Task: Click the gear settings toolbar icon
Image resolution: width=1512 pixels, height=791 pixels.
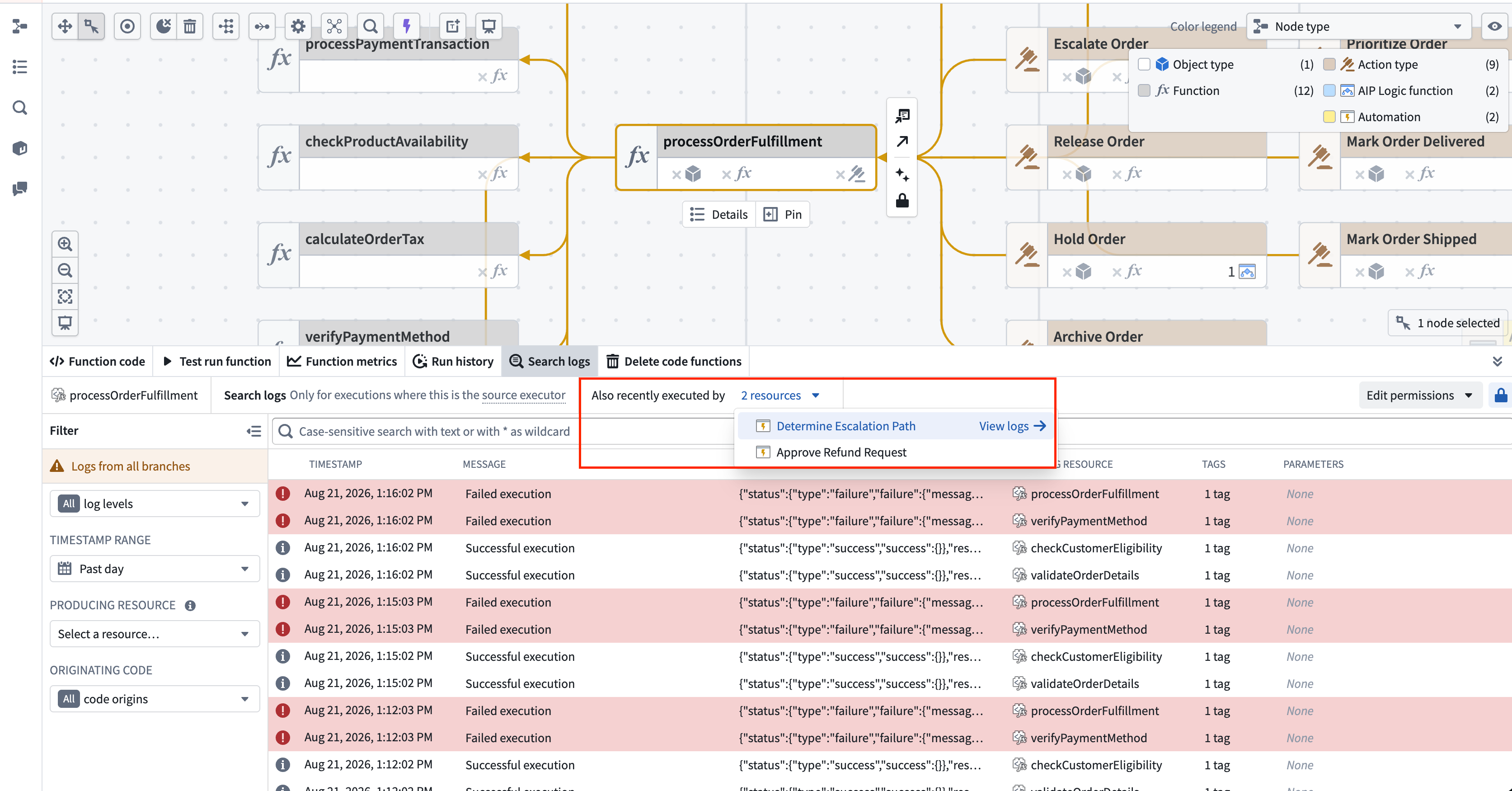Action: (x=298, y=26)
